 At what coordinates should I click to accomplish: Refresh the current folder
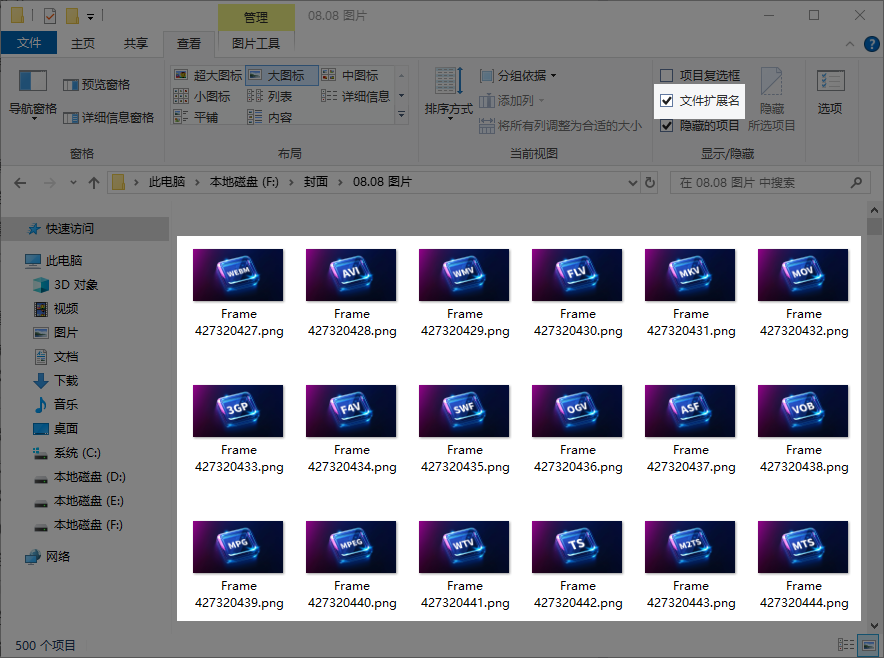click(650, 183)
